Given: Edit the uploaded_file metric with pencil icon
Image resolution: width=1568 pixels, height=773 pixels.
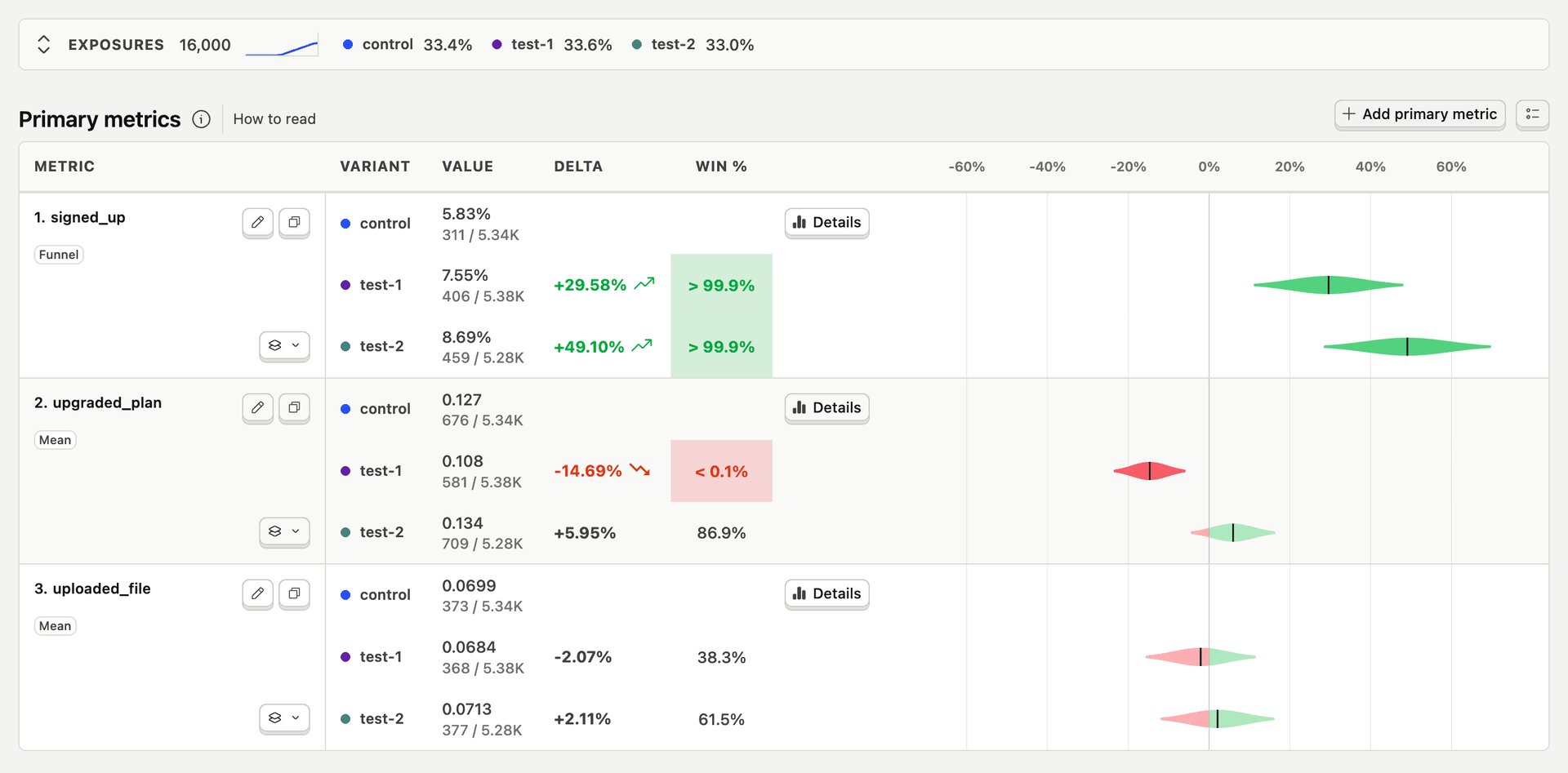Looking at the screenshot, I should 257,593.
